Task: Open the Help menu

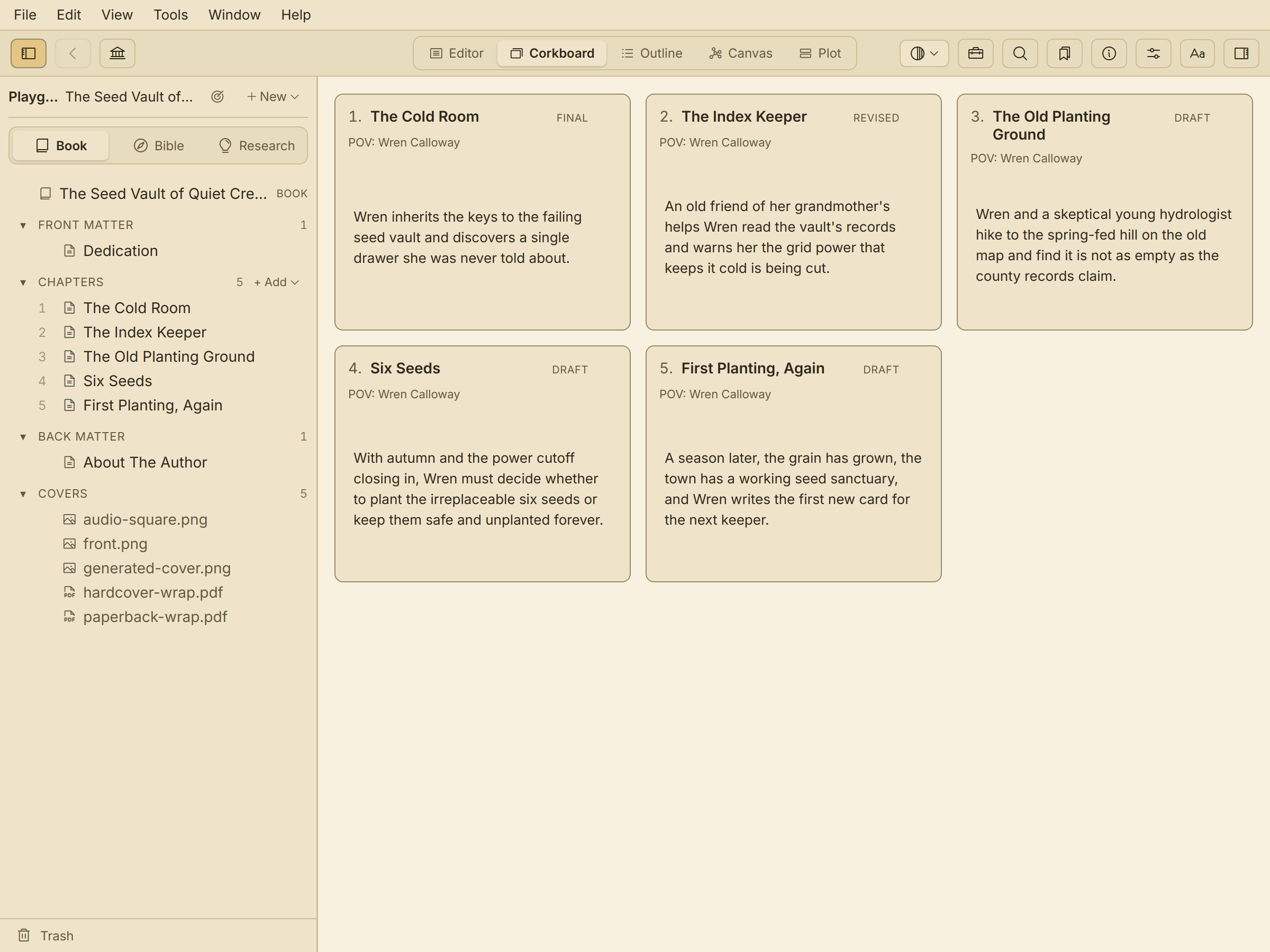Action: [296, 15]
